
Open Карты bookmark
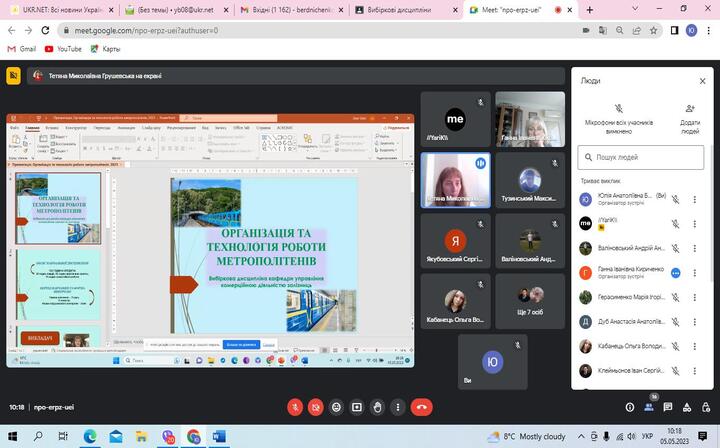coord(105,49)
